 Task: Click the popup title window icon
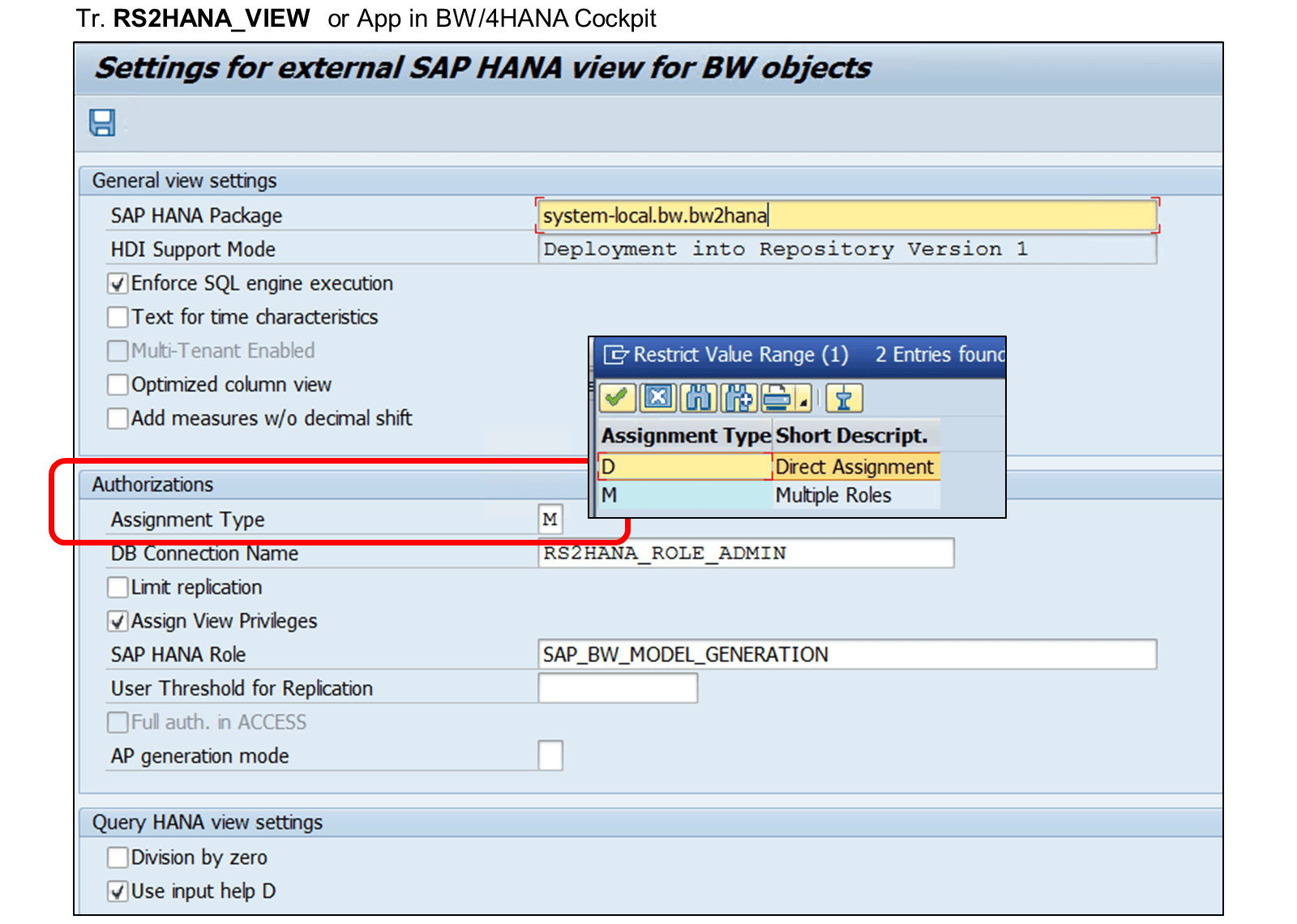616,355
